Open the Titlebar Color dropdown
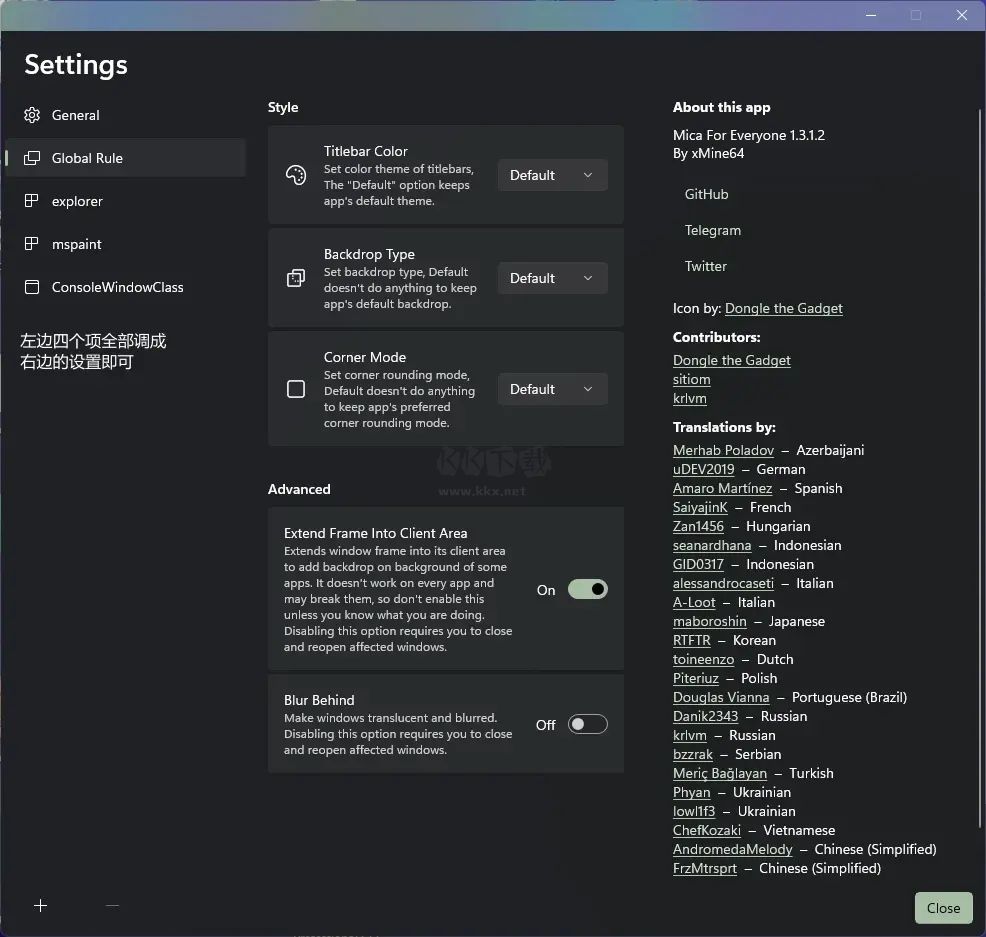Viewport: 986px width, 937px height. pyautogui.click(x=552, y=176)
